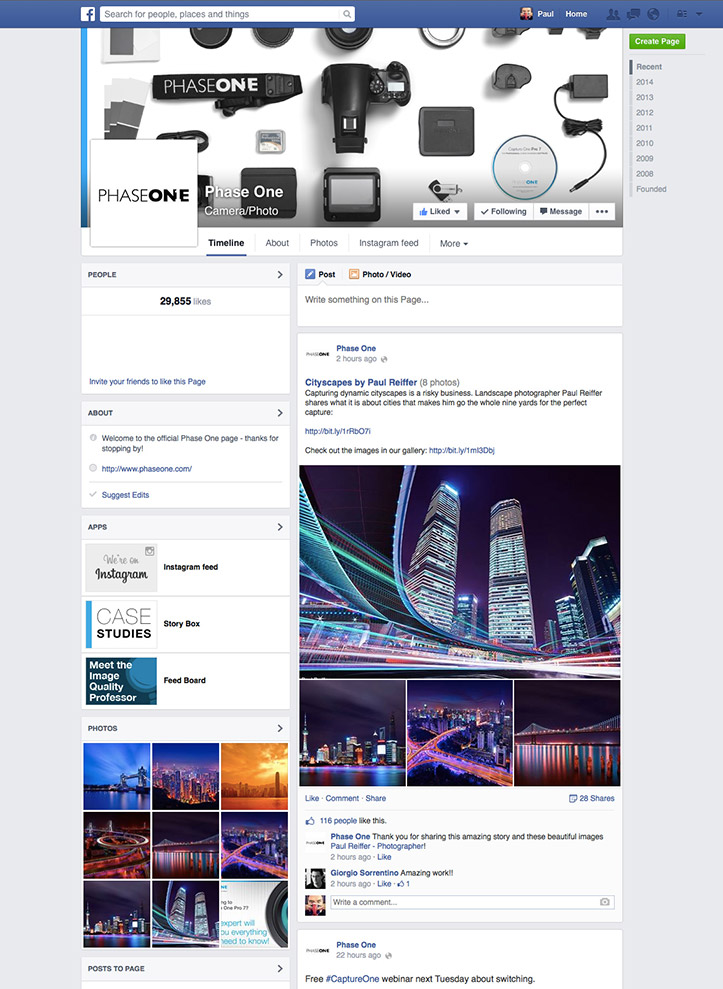Jump to 2011 in the timeline navigator

coord(644,128)
